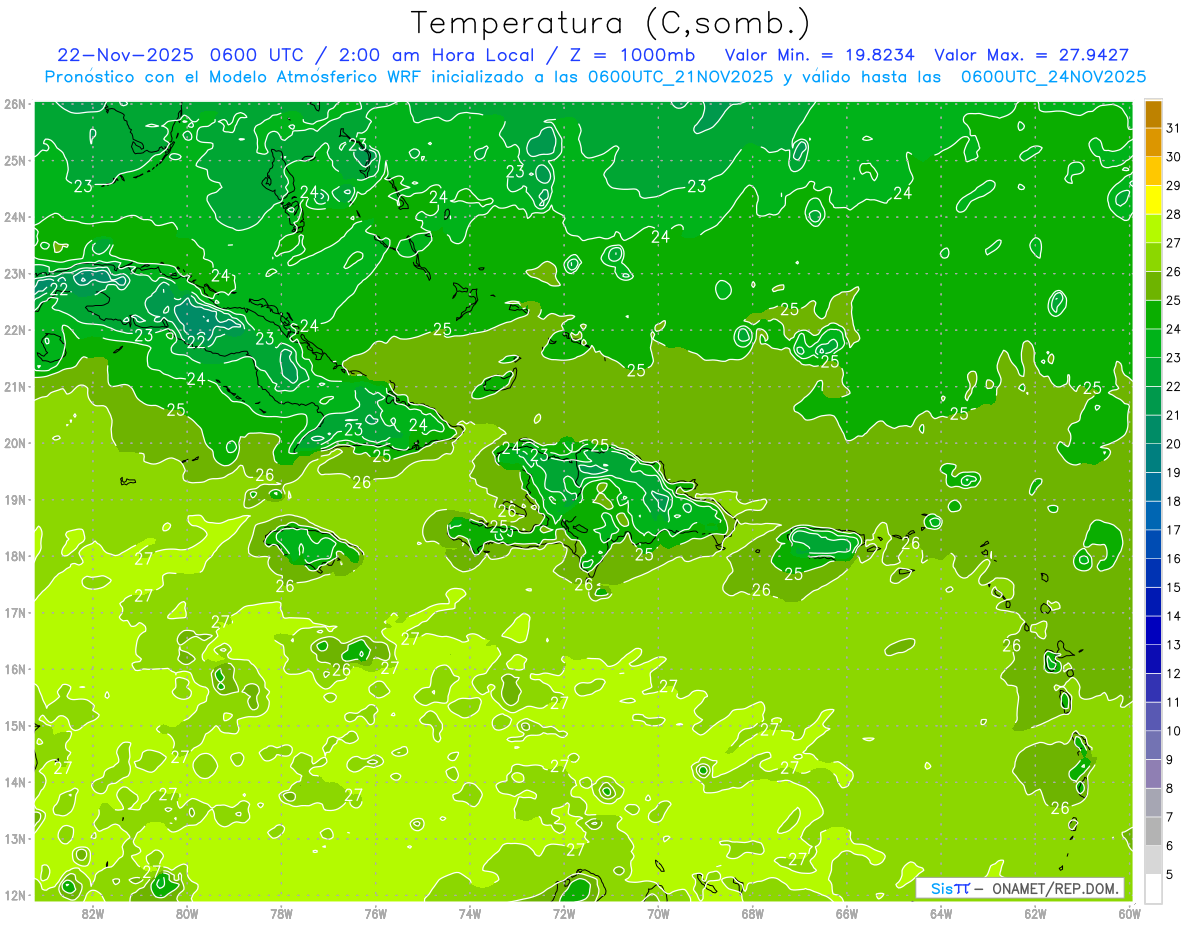
Task: Click the '23N' latitude axis label
Action: click(16, 274)
